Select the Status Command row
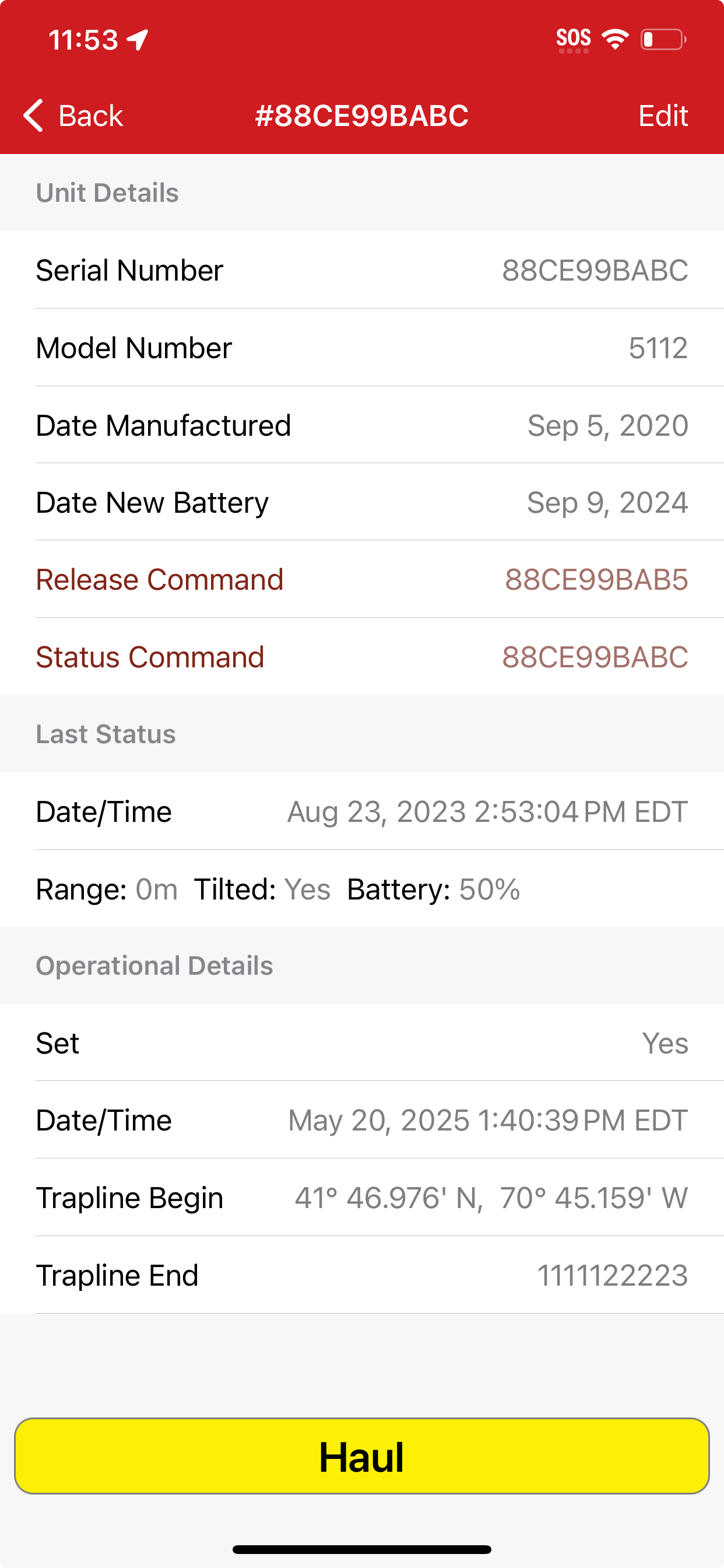The width and height of the screenshot is (724, 1568). 362,657
